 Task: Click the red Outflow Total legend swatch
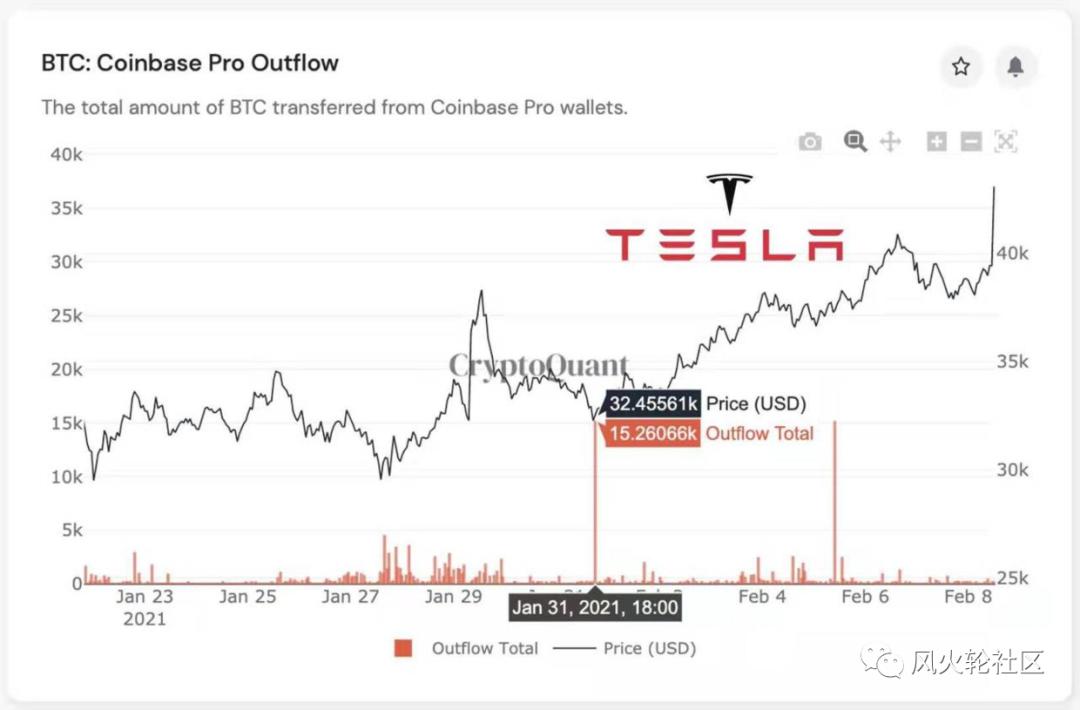coord(404,648)
